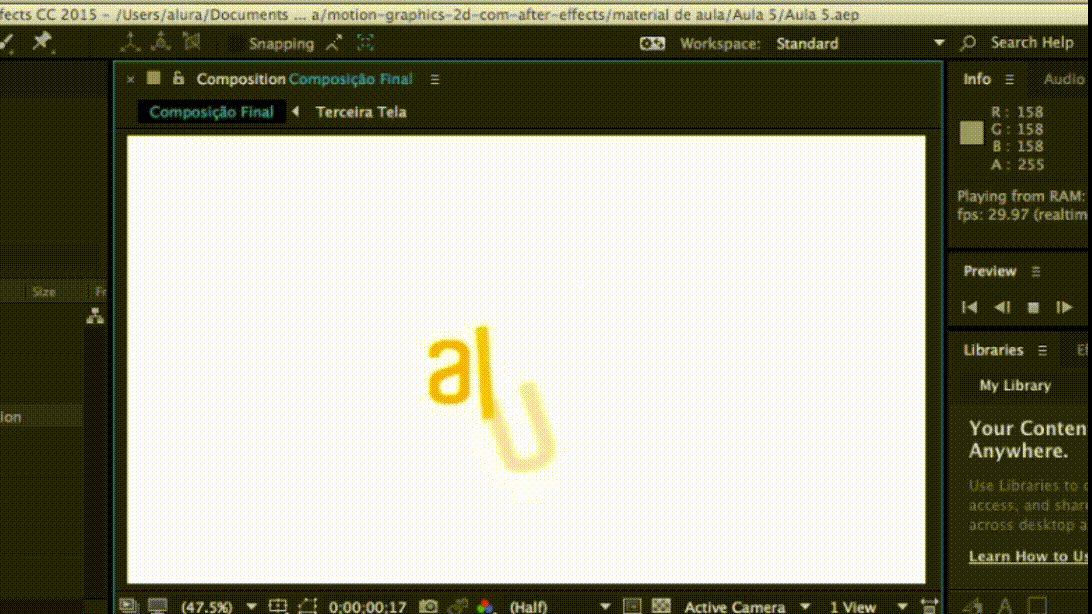Click the Info panel color swatch
The image size is (1092, 614).
coord(971,133)
